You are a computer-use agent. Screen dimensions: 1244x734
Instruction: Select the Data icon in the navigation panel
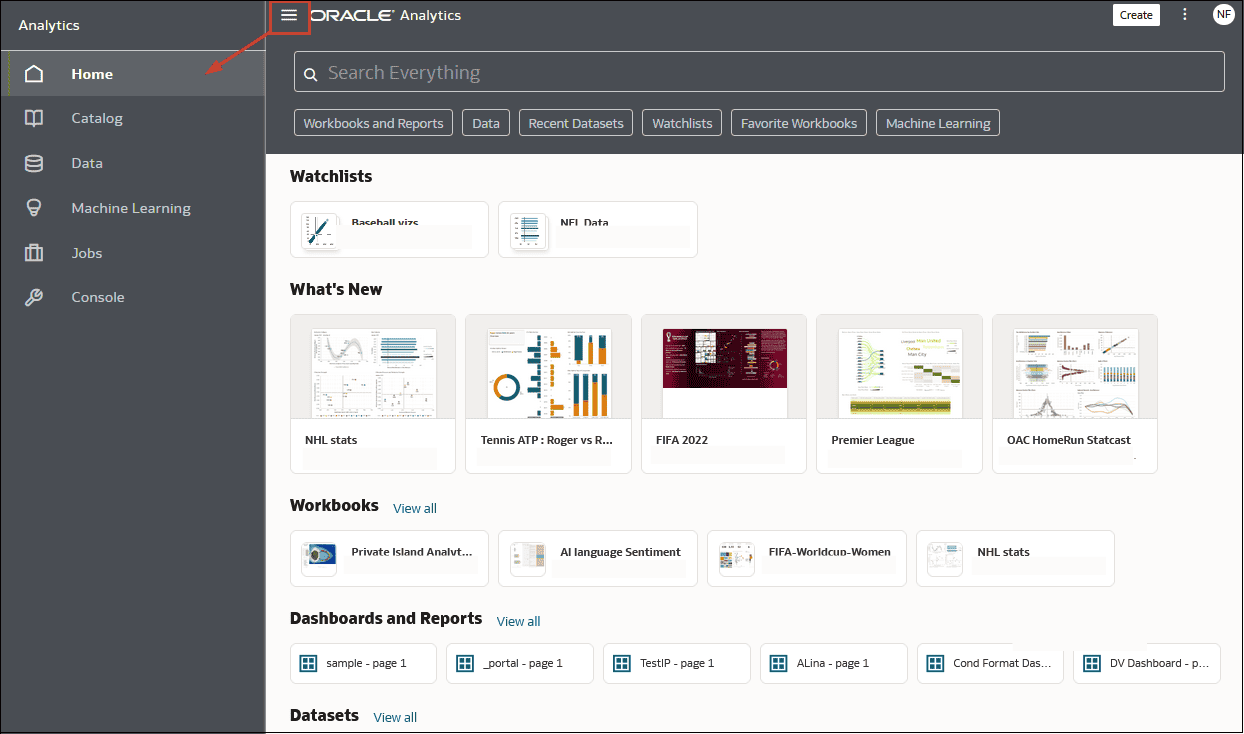(x=35, y=162)
